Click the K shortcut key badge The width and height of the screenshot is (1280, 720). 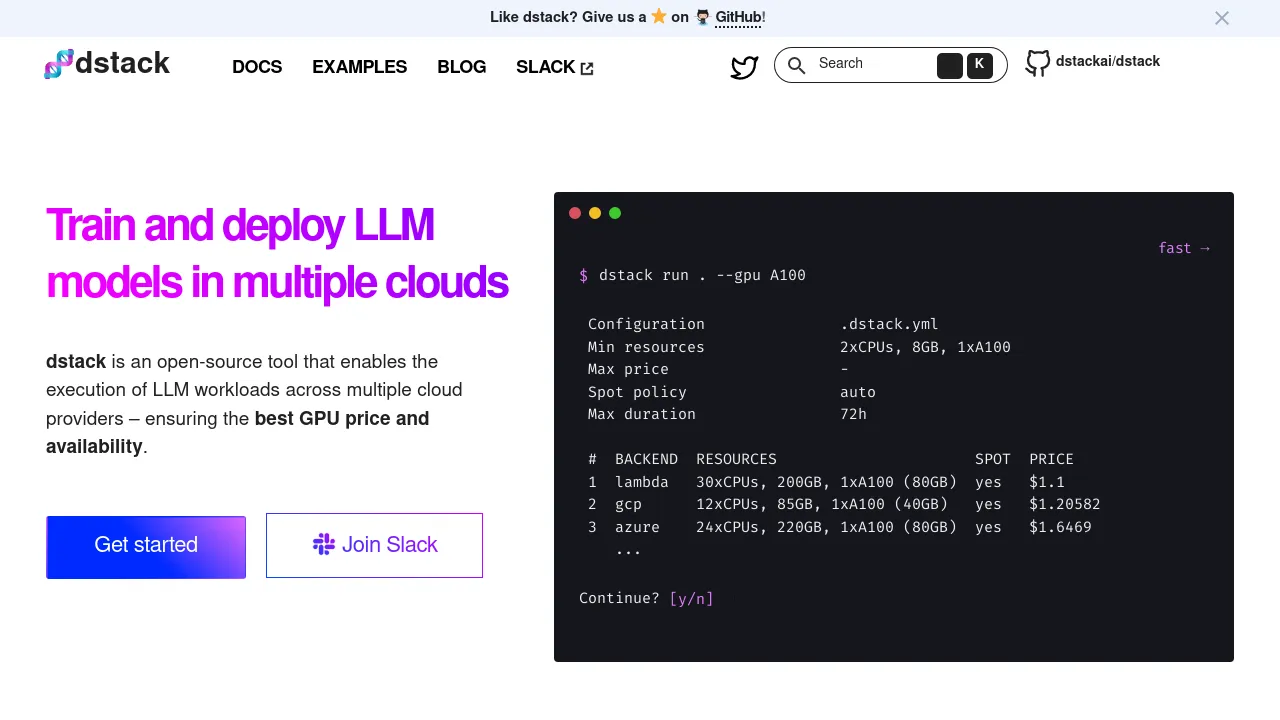click(x=979, y=65)
